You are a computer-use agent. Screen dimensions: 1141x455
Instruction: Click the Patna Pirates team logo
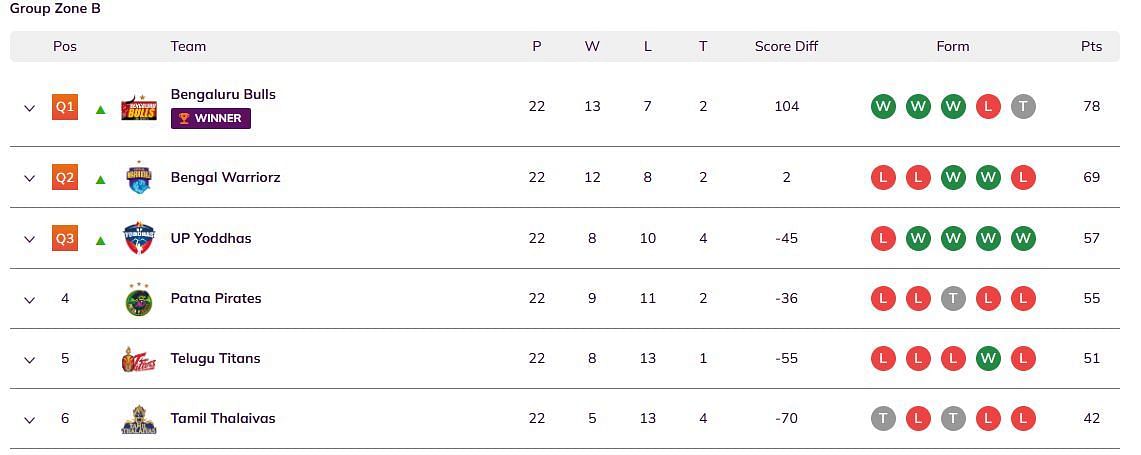coord(139,299)
